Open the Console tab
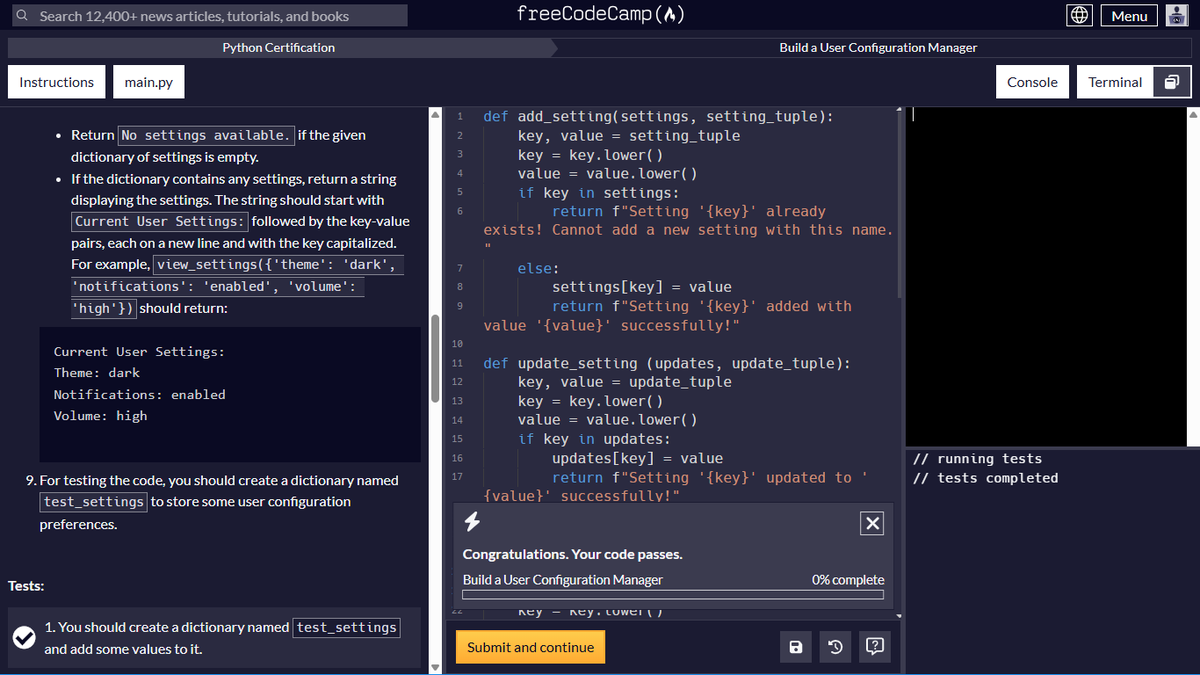The image size is (1200, 675). [1032, 82]
